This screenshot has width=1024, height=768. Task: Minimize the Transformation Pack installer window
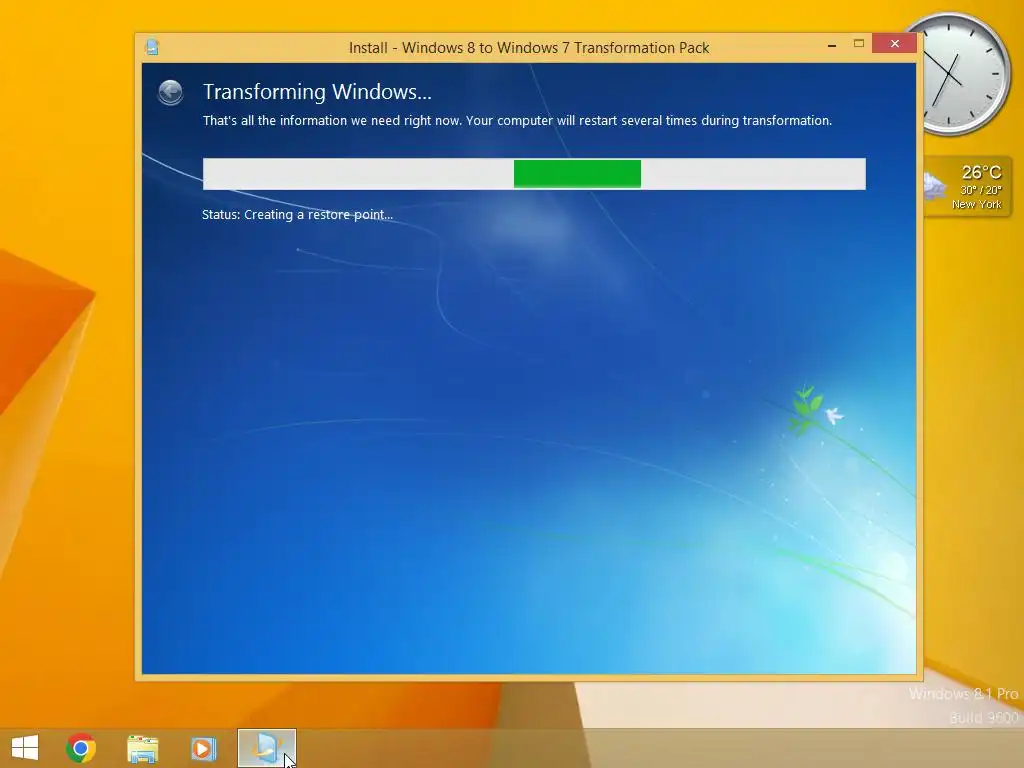(x=832, y=44)
